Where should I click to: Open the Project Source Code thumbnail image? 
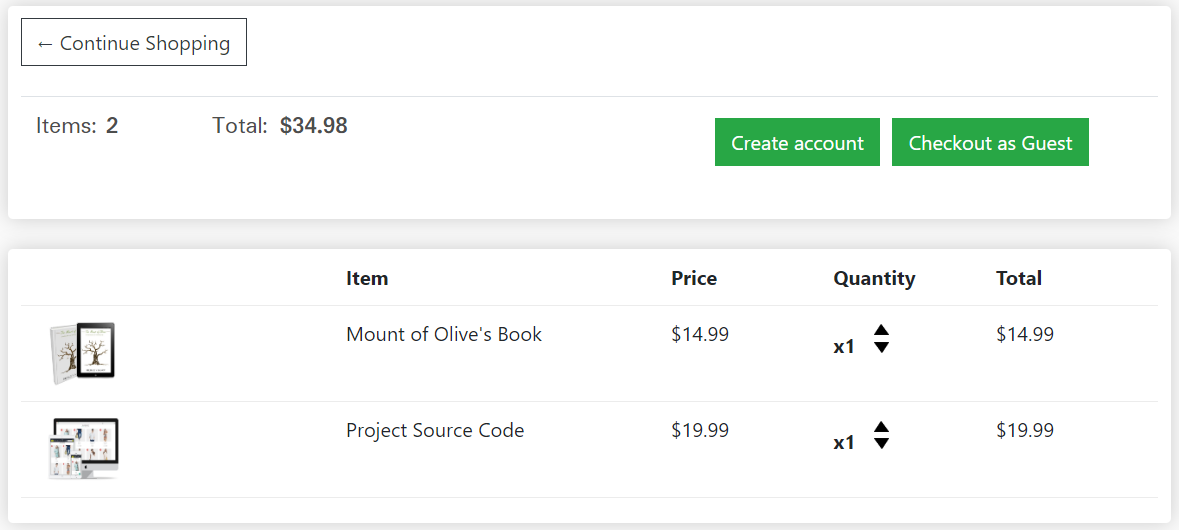tap(83, 449)
